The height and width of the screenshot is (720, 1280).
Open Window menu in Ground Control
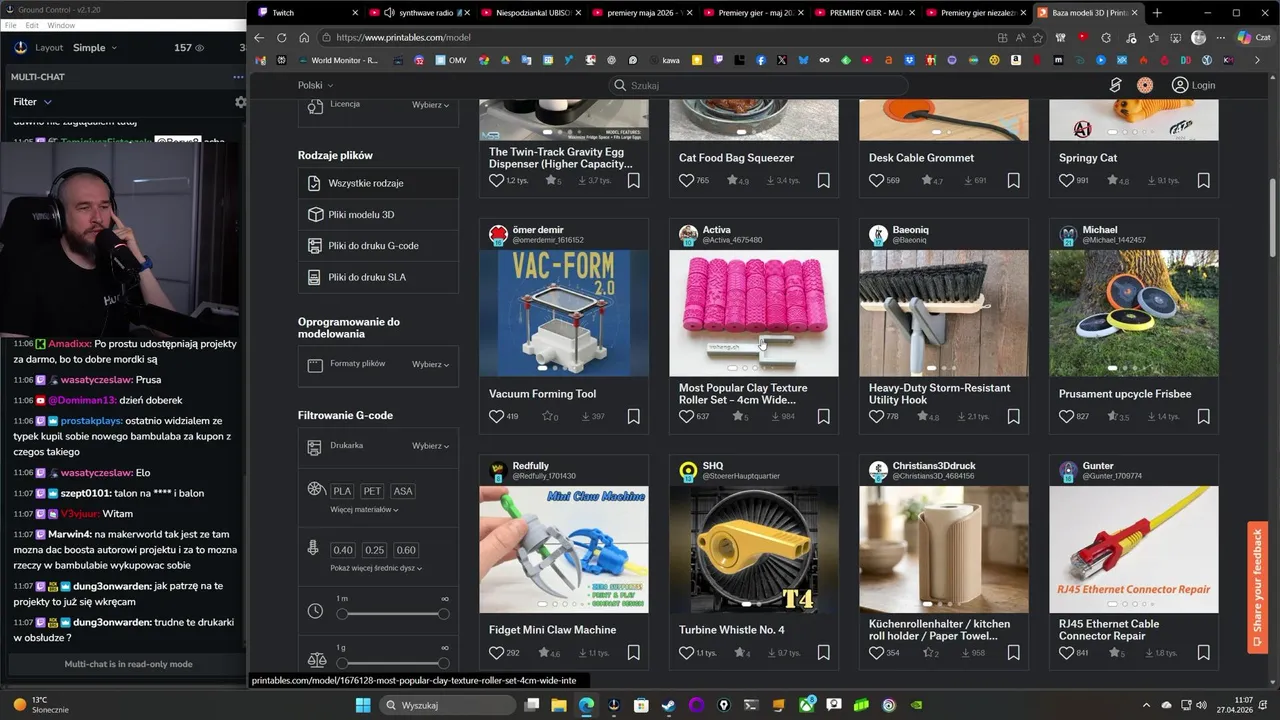(61, 25)
